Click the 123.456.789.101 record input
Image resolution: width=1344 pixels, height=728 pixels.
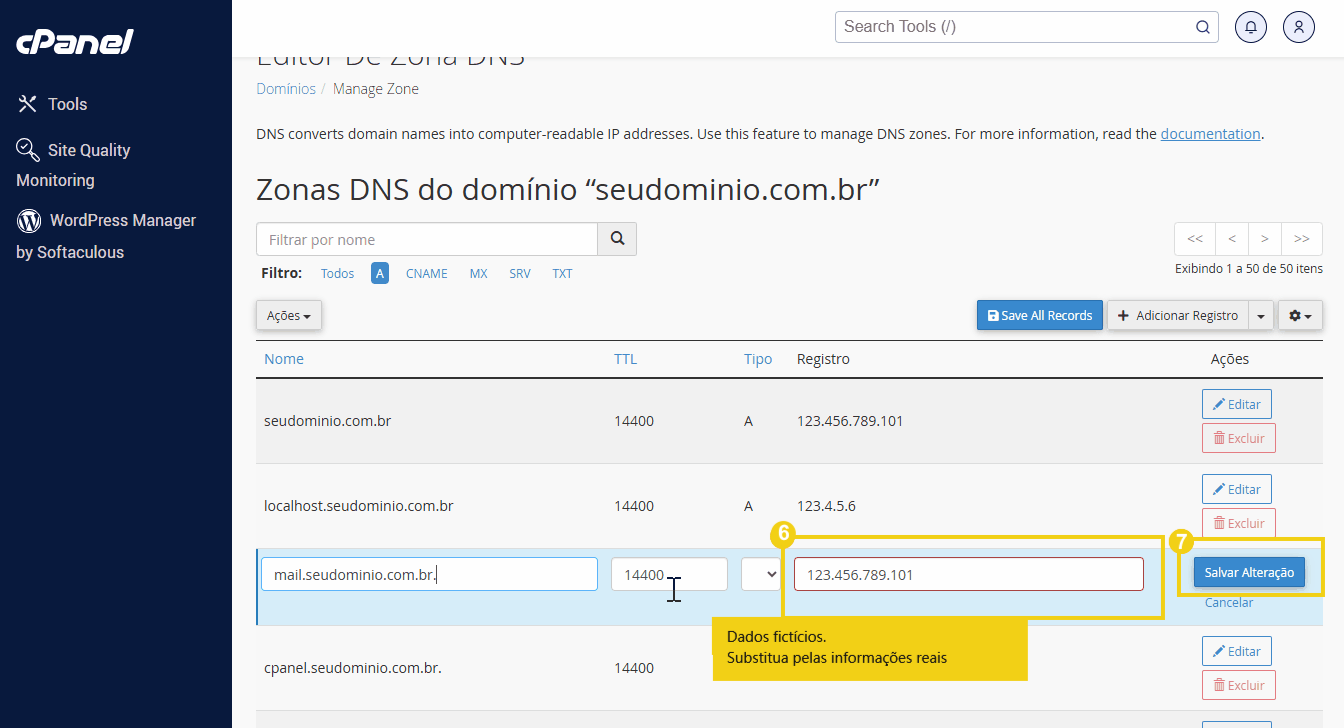(969, 574)
